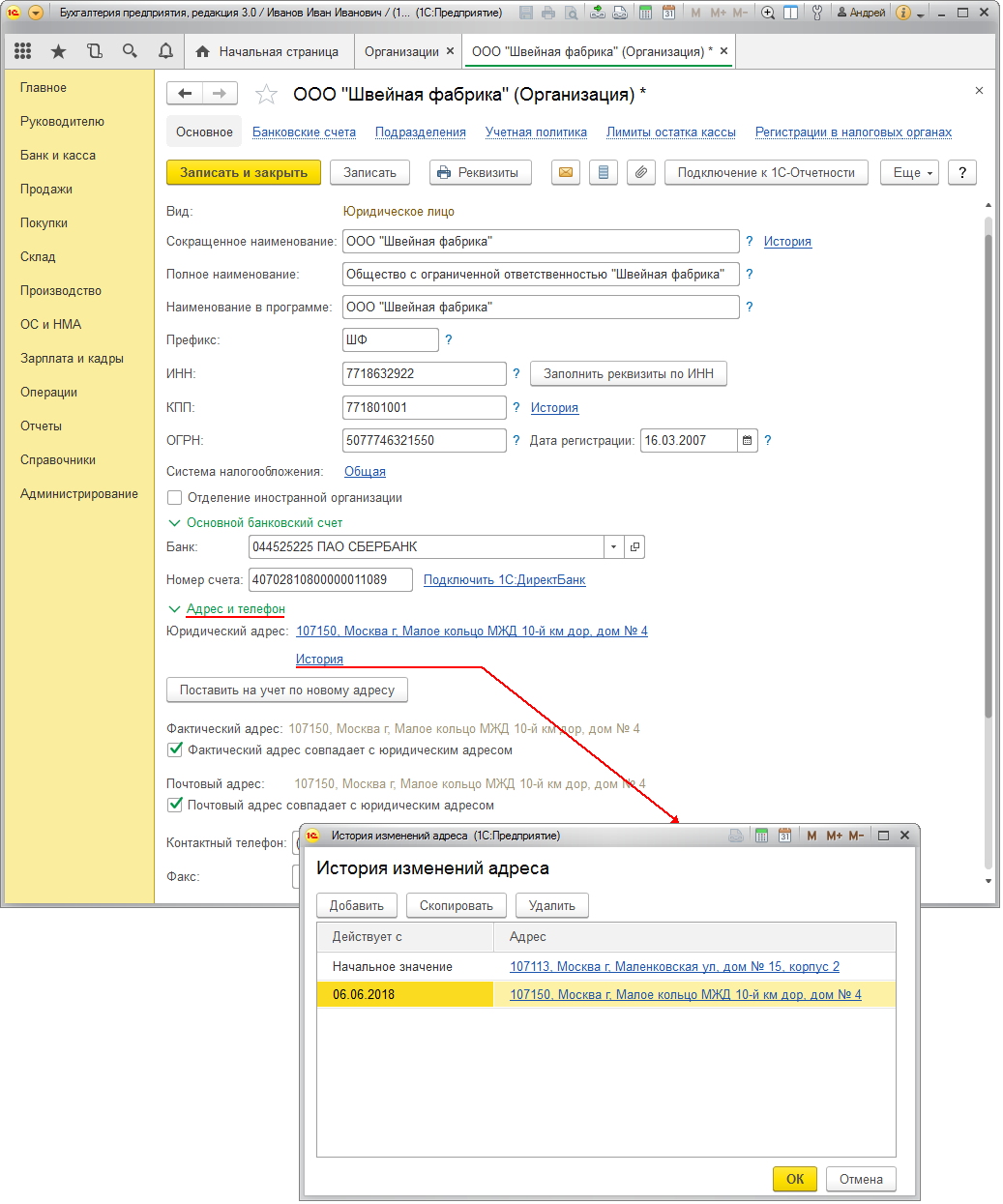The width and height of the screenshot is (1003, 1204).
Task: Click the report document icon button
Action: click(604, 172)
